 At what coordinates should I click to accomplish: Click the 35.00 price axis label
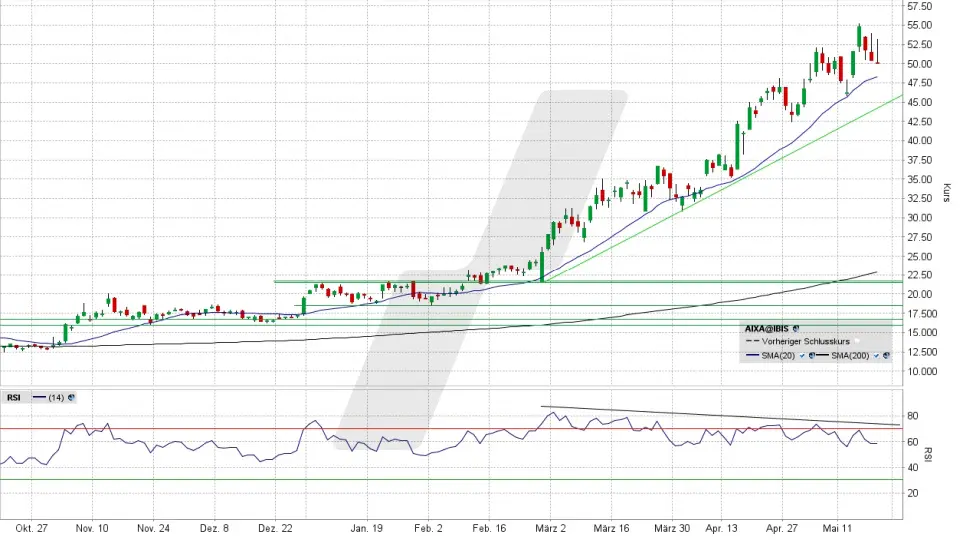point(920,179)
